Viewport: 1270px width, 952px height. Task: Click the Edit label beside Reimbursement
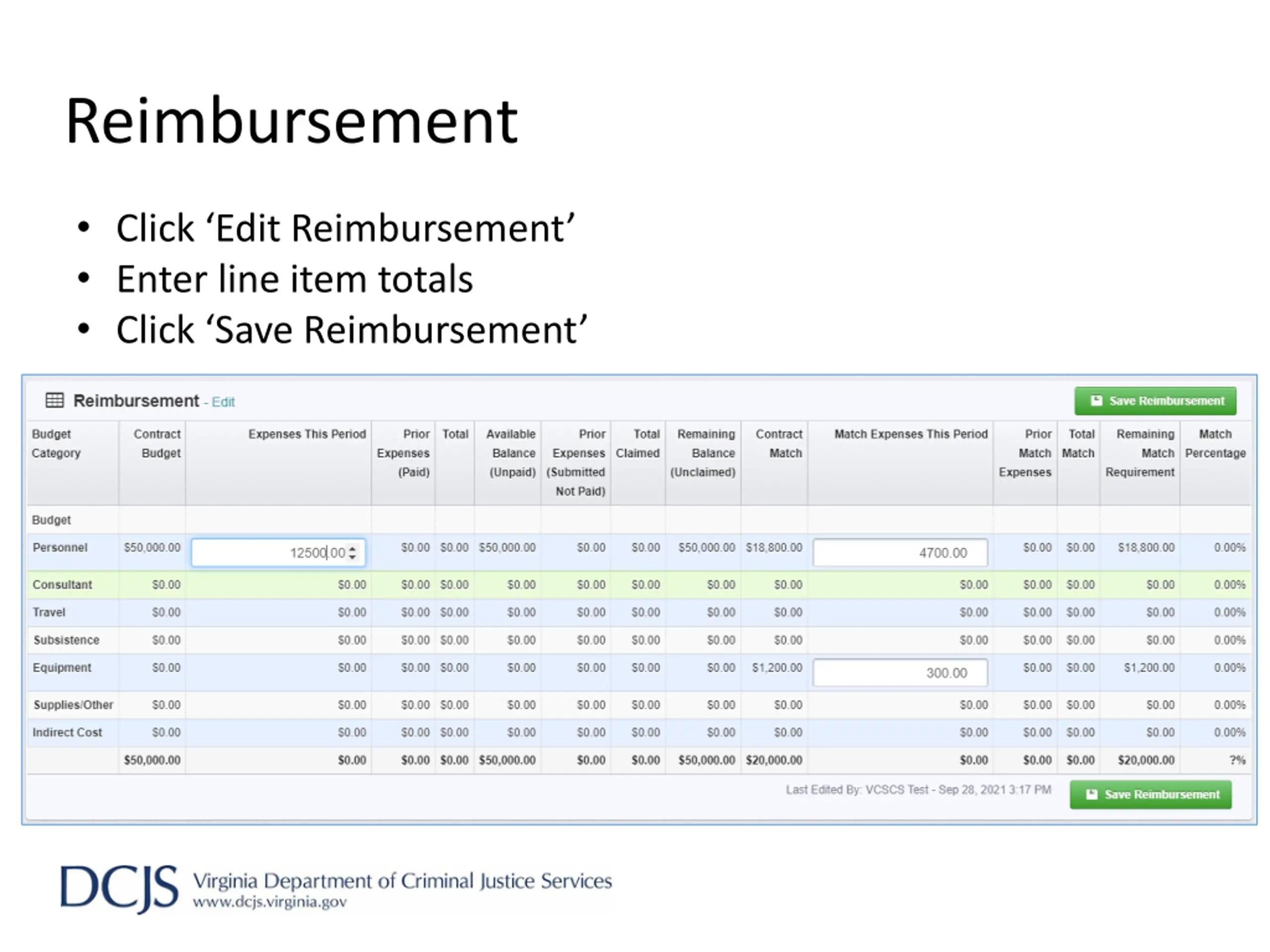click(x=223, y=402)
